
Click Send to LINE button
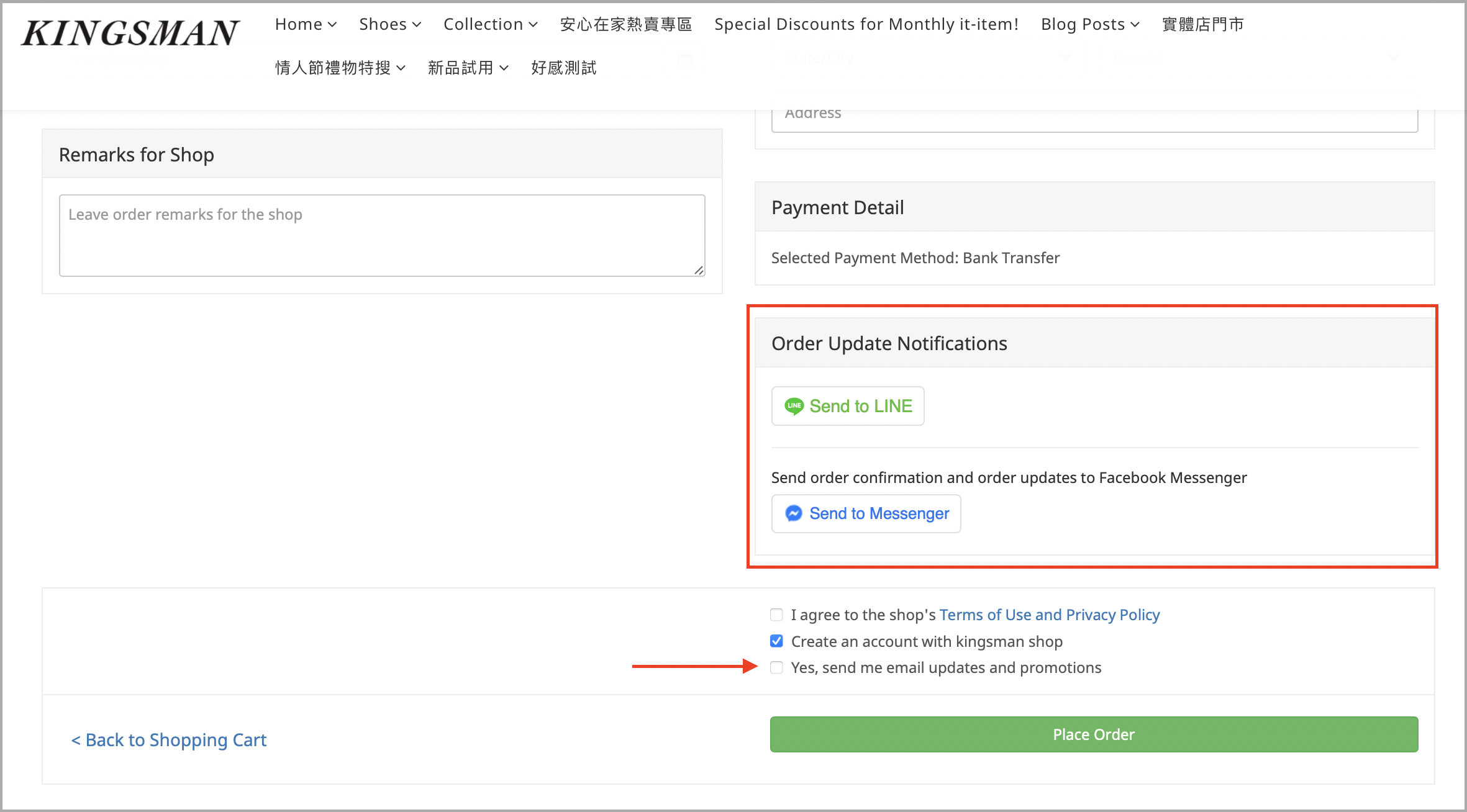coord(848,406)
